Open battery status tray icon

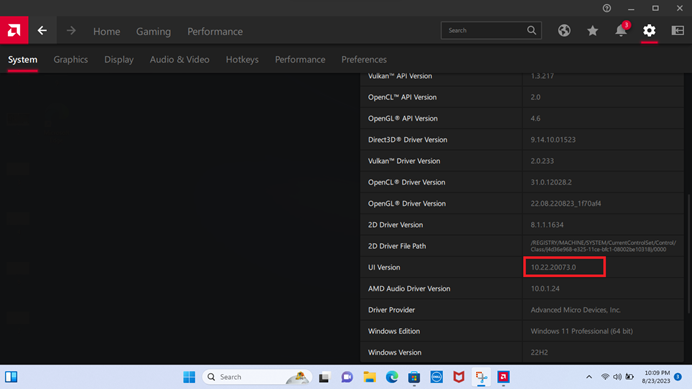click(x=630, y=377)
